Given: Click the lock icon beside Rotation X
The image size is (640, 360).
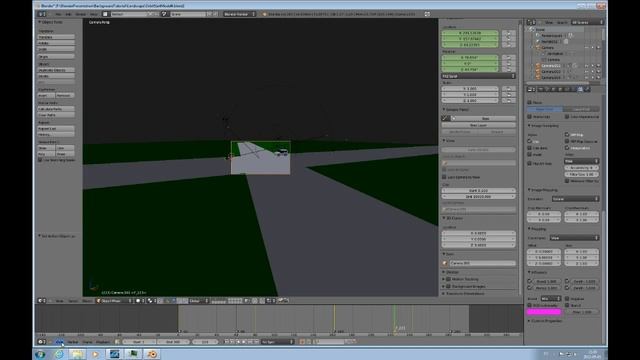Looking at the screenshot, I should click(509, 58).
